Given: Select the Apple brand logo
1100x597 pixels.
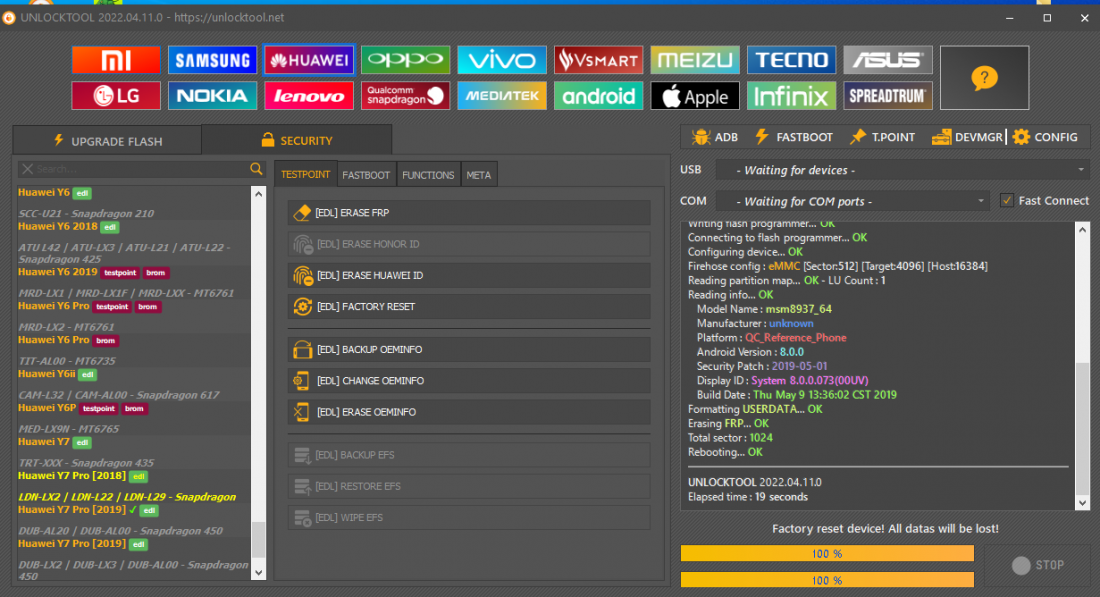Looking at the screenshot, I should (695, 96).
